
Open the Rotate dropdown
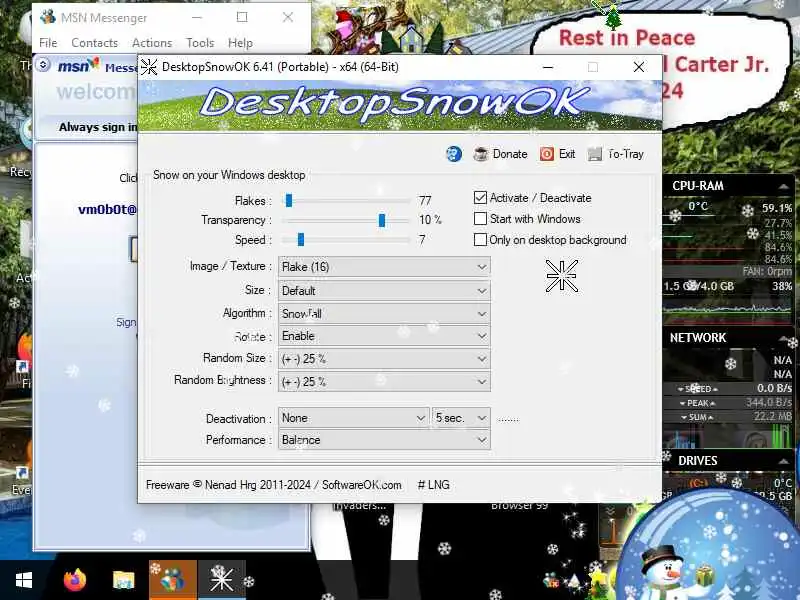pyautogui.click(x=384, y=336)
